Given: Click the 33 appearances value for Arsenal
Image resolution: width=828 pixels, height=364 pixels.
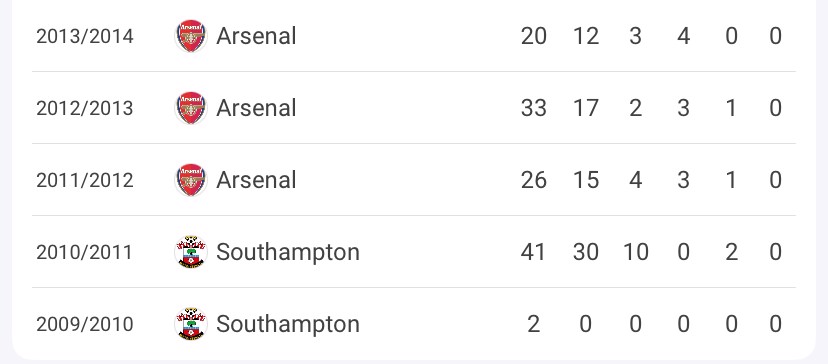Looking at the screenshot, I should [533, 108].
